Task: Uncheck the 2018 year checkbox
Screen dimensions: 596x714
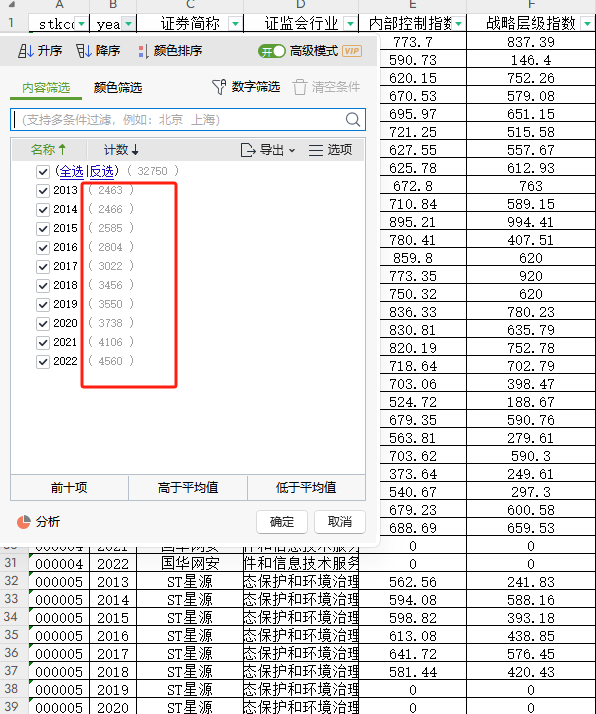Action: point(43,286)
